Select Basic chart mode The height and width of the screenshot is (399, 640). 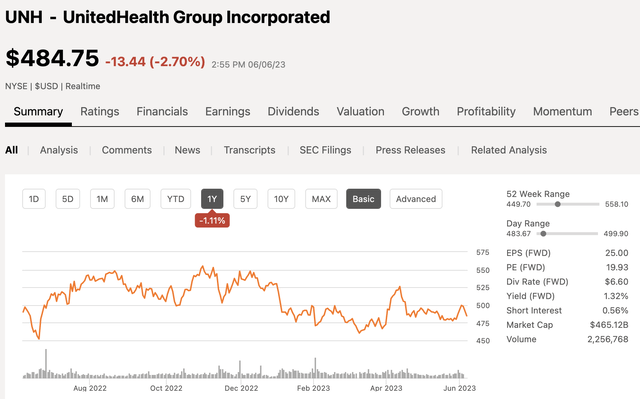[363, 199]
